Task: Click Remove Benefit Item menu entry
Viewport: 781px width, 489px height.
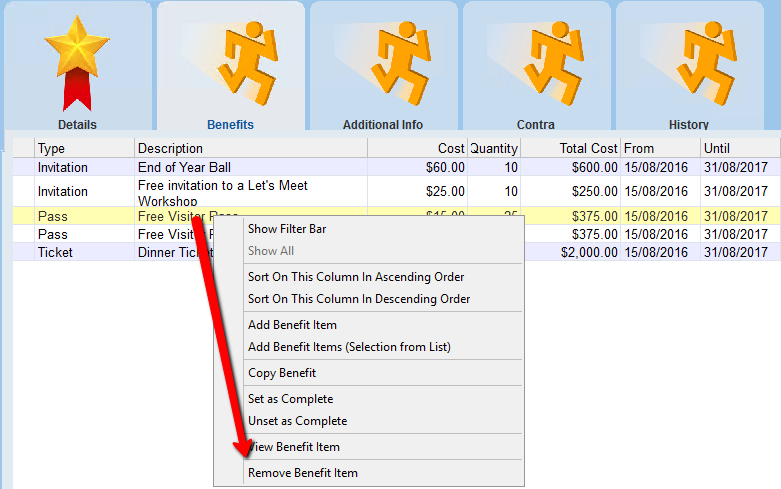Action: tap(303, 473)
